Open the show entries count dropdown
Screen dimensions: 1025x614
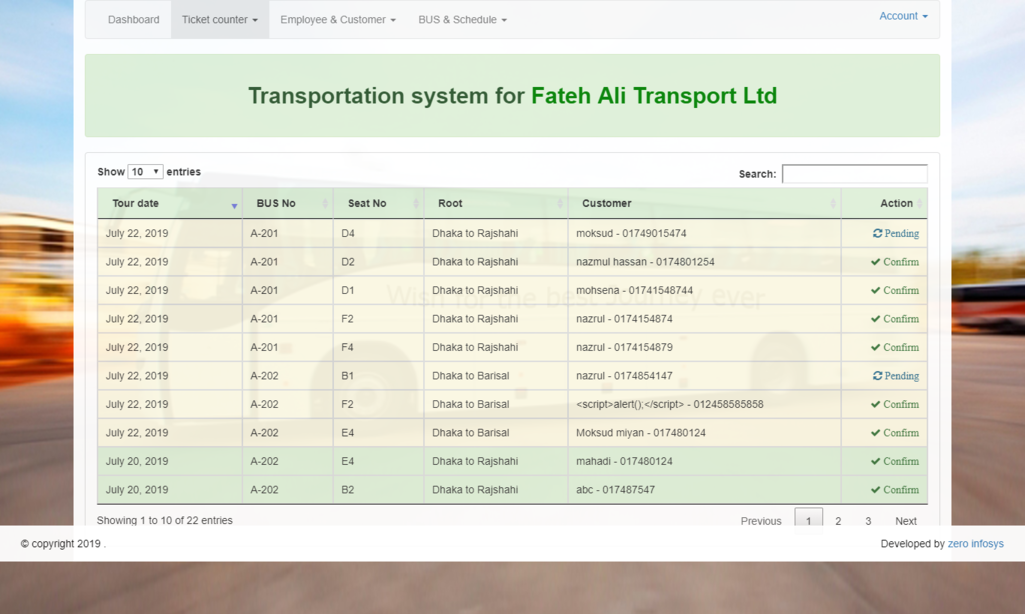145,172
